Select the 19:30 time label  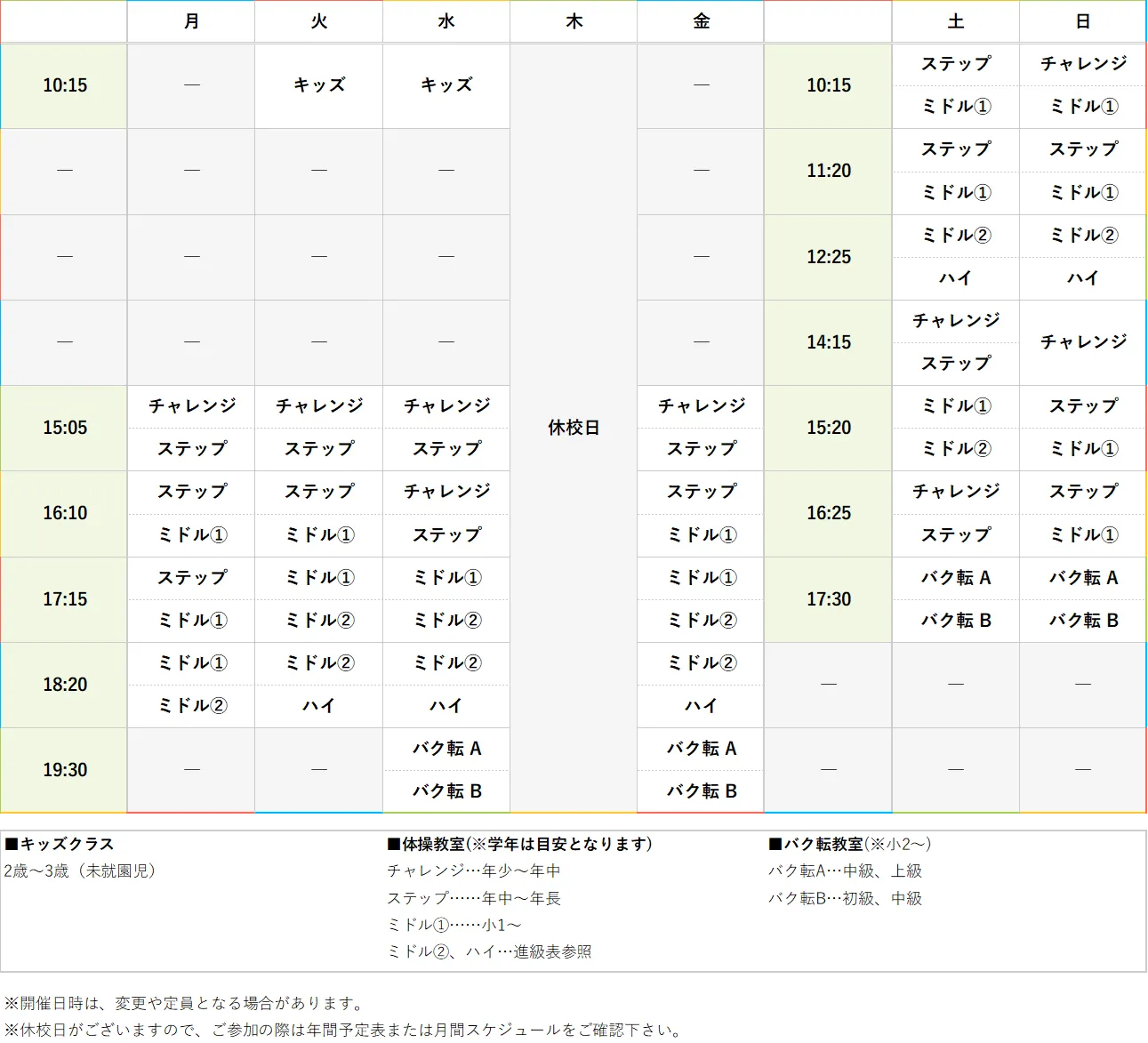pos(63,770)
